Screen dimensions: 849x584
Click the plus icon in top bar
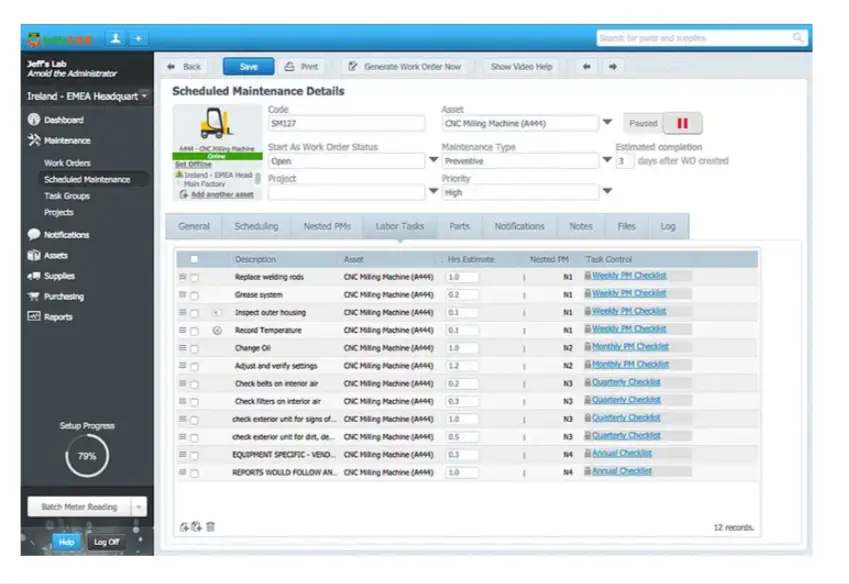(139, 38)
